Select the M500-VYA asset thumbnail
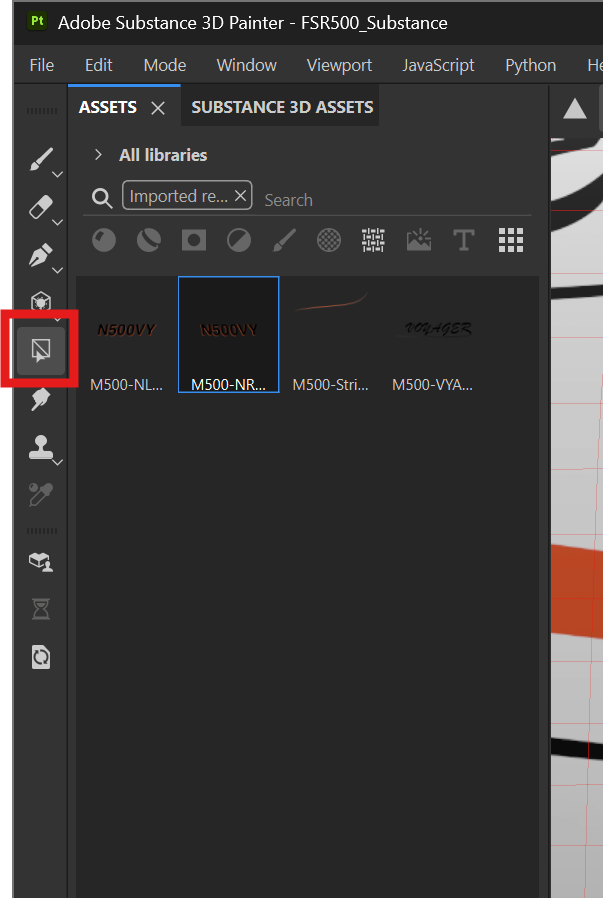603x898 pixels. click(x=432, y=334)
